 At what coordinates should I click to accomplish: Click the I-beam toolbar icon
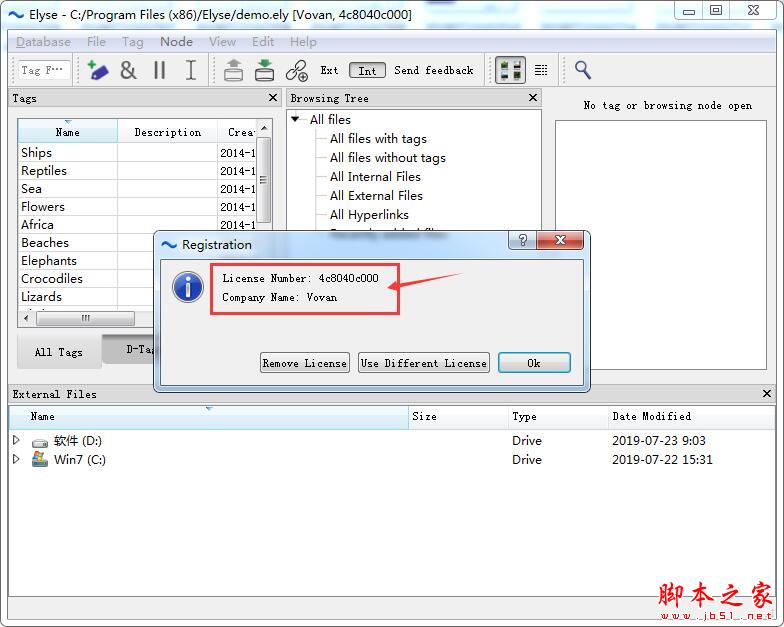(190, 70)
